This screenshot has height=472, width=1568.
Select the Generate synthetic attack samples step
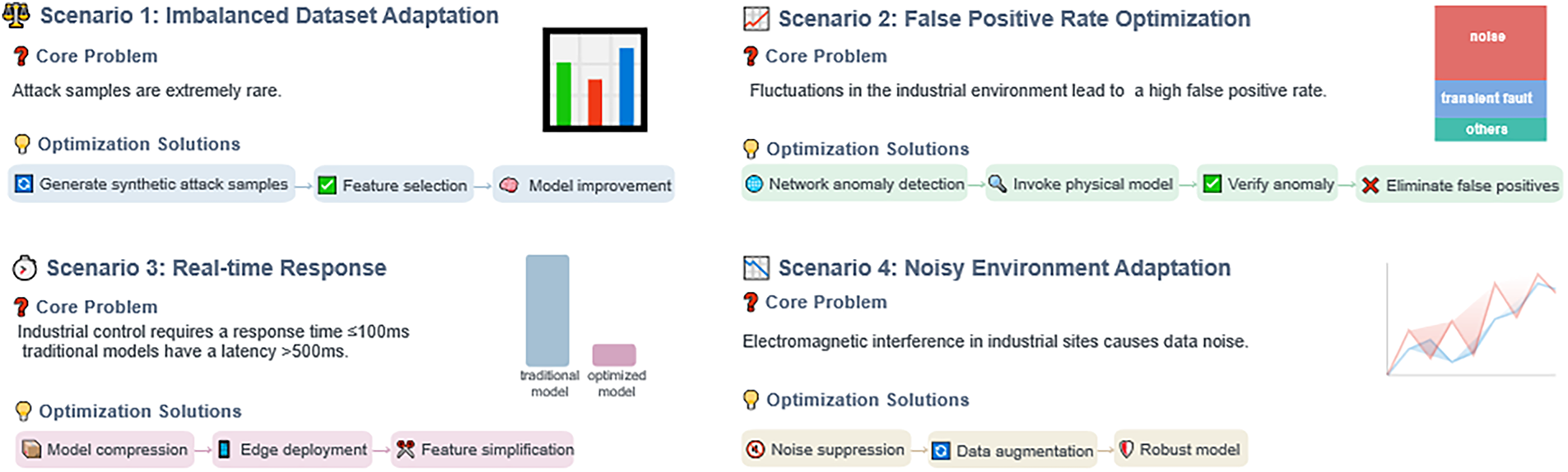click(152, 184)
